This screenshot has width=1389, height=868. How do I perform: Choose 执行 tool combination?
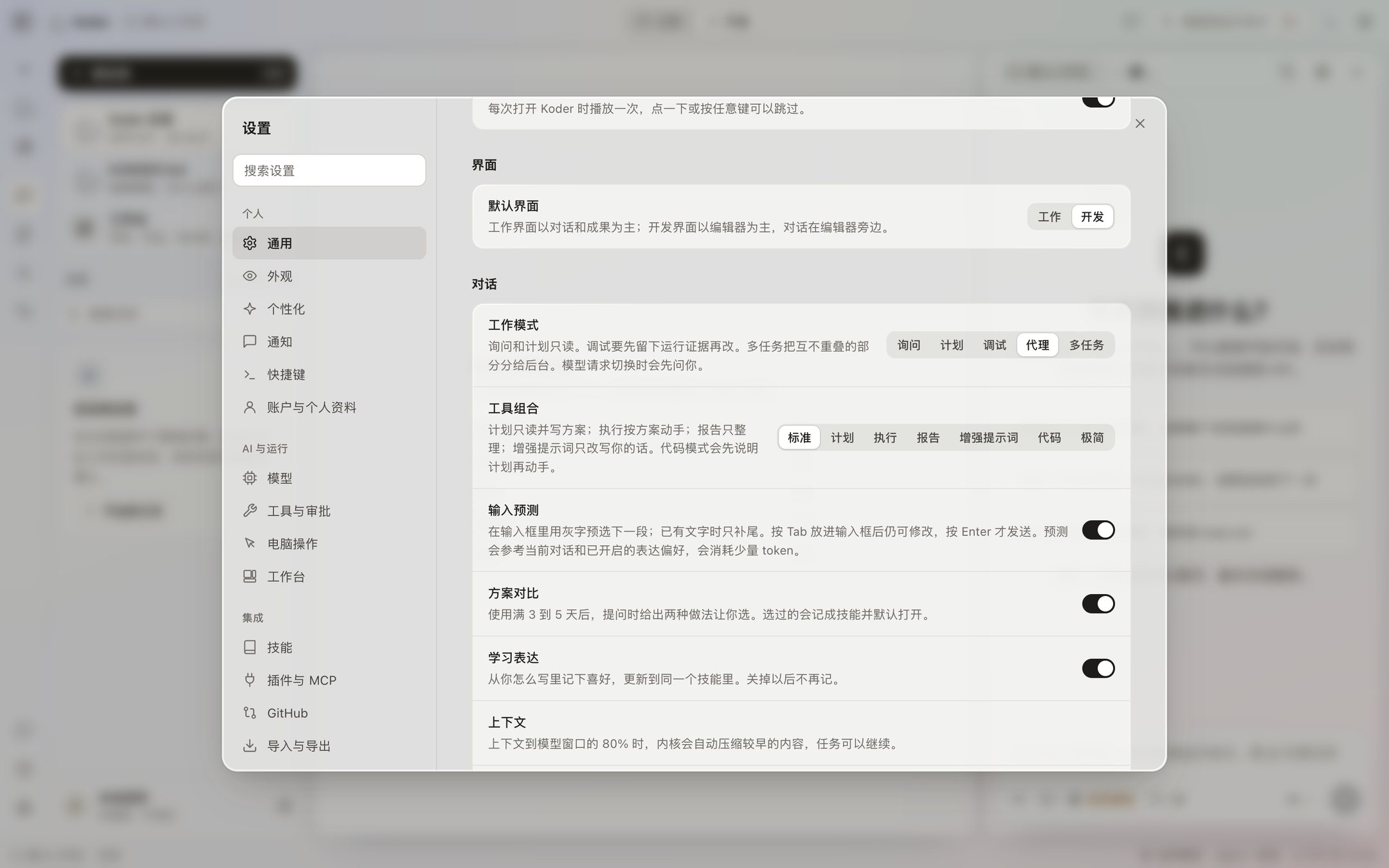coord(885,437)
